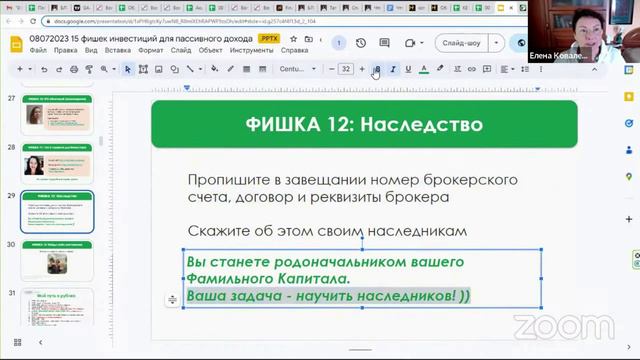Hide the menus with the up chevron
Image resolution: width=640 pixels, height=360 pixels.
594,69
